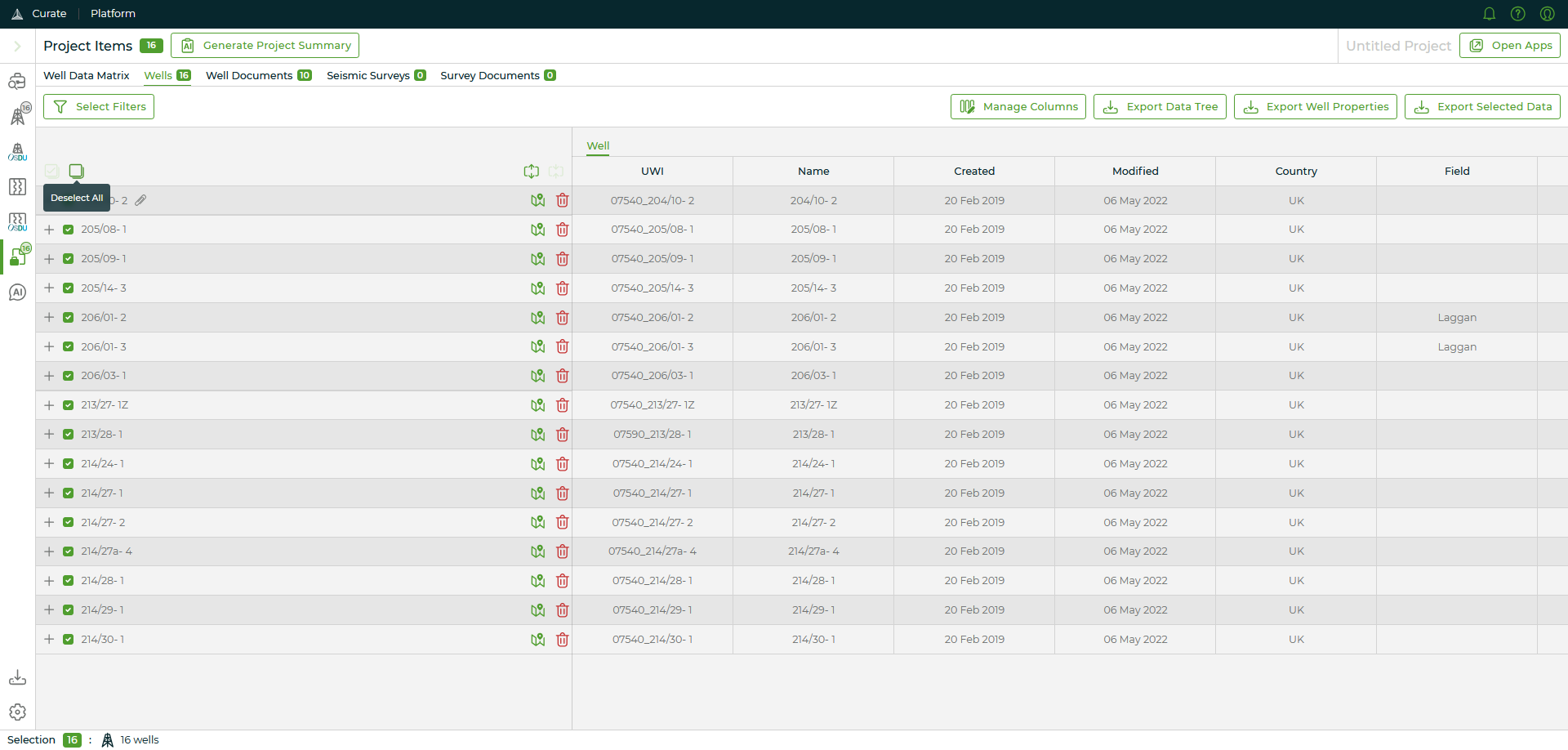1568x750 pixels.
Task: Open the project items basket sidebar icon
Action: coord(19,257)
